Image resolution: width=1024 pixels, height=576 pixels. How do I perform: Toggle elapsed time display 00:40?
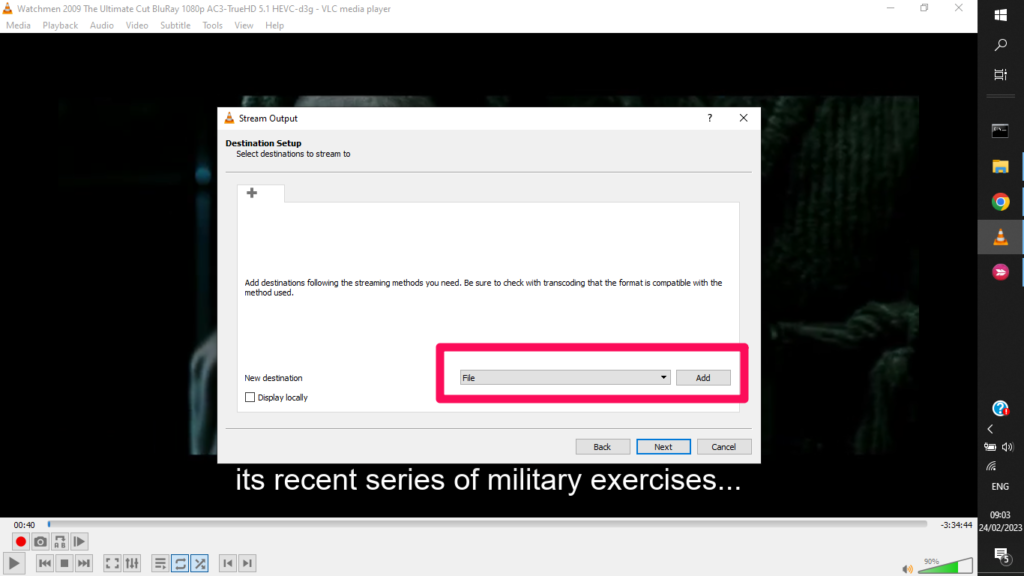click(24, 525)
